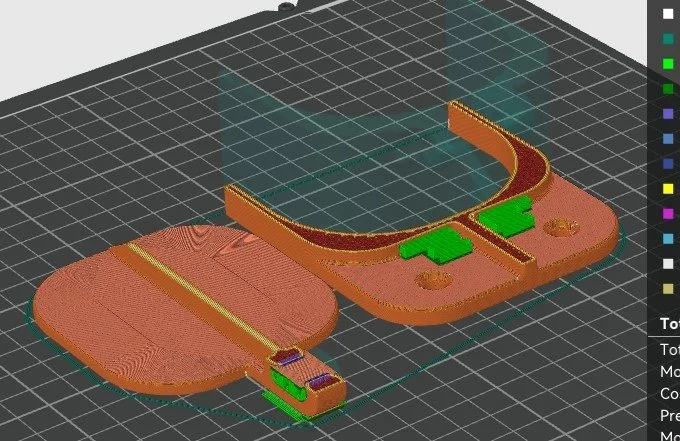This screenshot has width=680, height=441.
Task: Click the khaki legend color swatch
Action: click(668, 289)
